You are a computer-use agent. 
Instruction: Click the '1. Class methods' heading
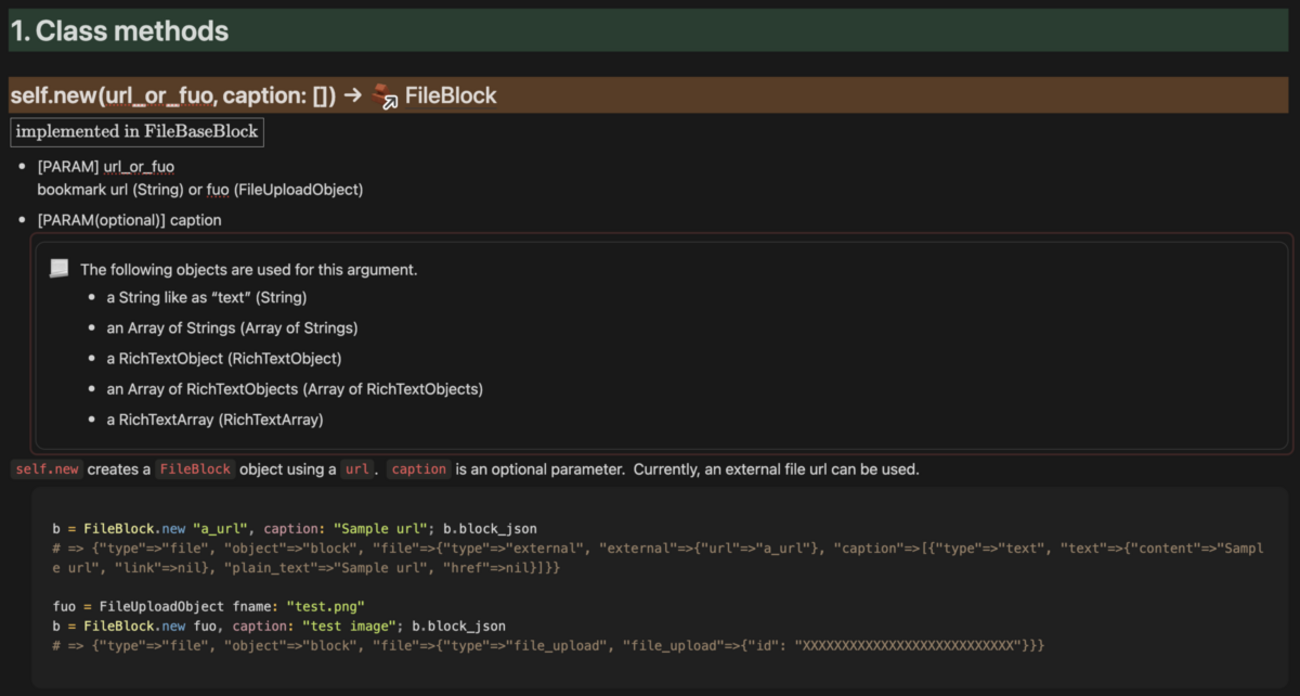(x=119, y=31)
